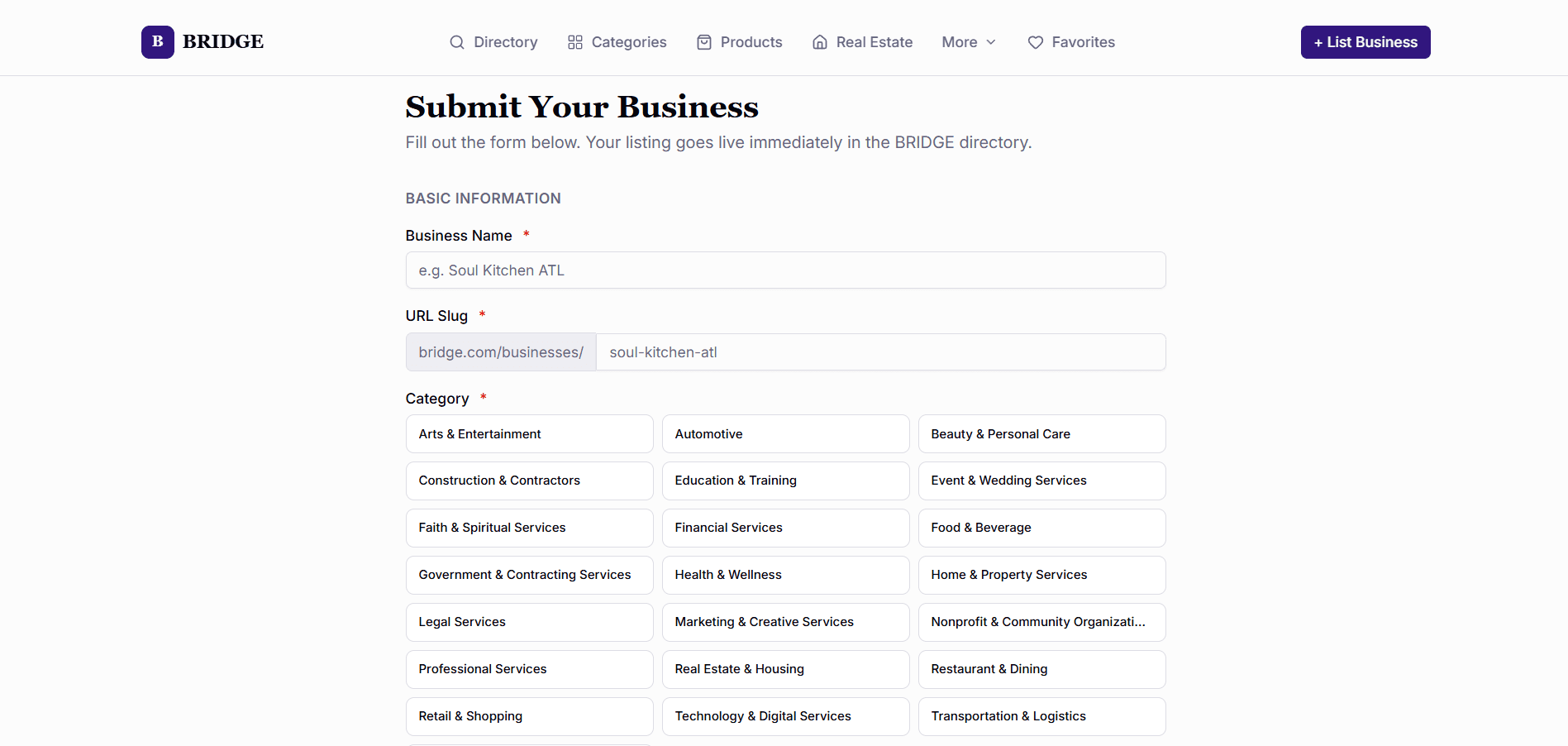Click the + List Business button
The height and width of the screenshot is (746, 1568).
point(1365,42)
